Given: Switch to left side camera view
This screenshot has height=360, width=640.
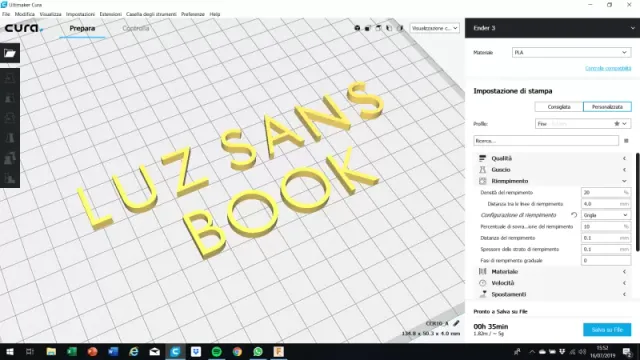Looking at the screenshot, I should 389,28.
